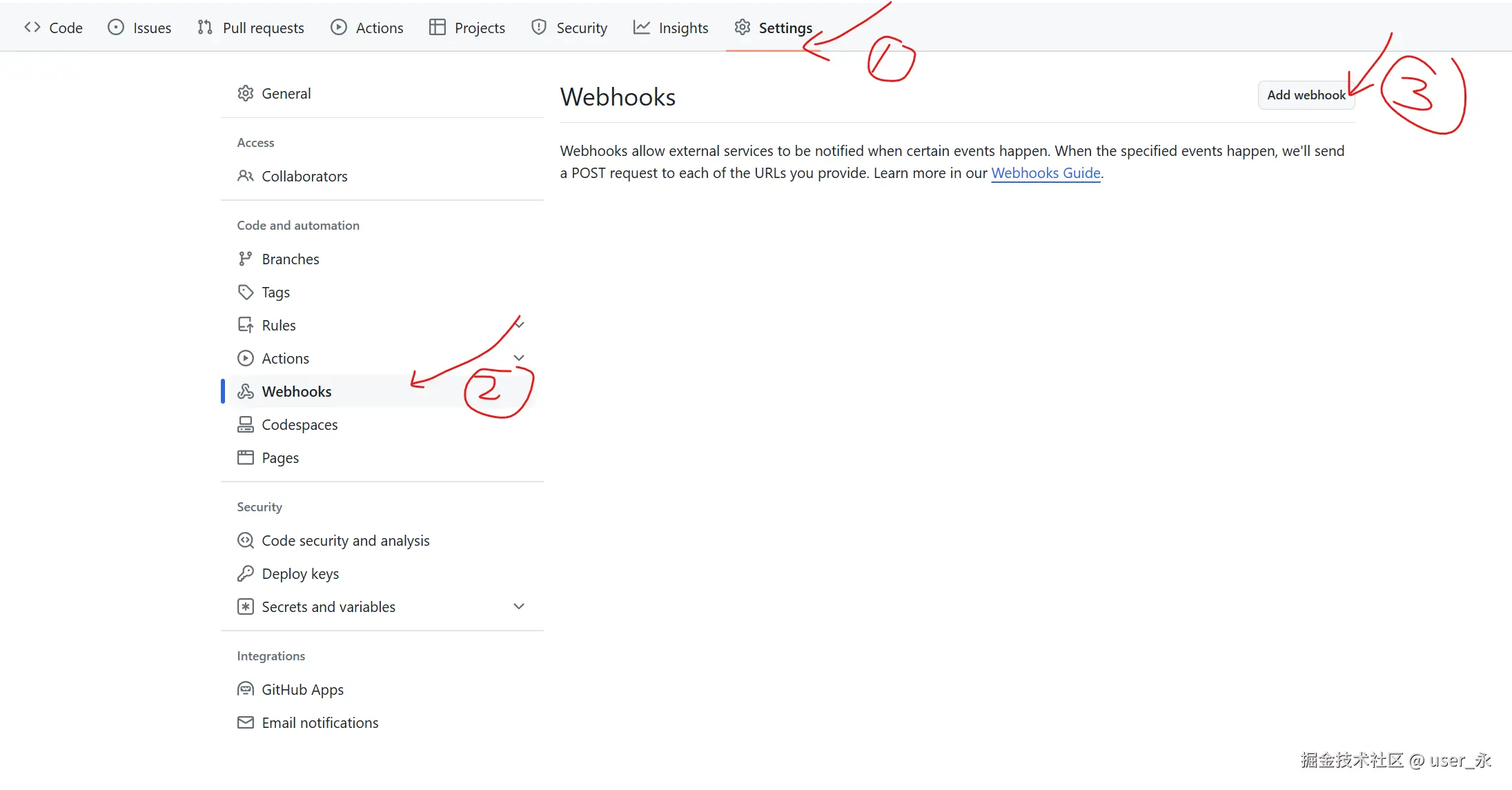
Task: Click the GitHub Apps icon
Action: 245,689
